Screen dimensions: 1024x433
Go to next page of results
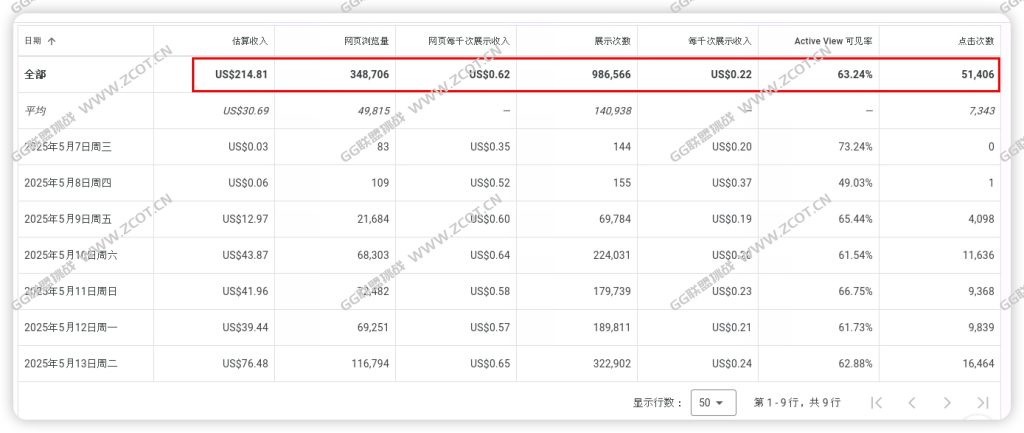point(948,403)
